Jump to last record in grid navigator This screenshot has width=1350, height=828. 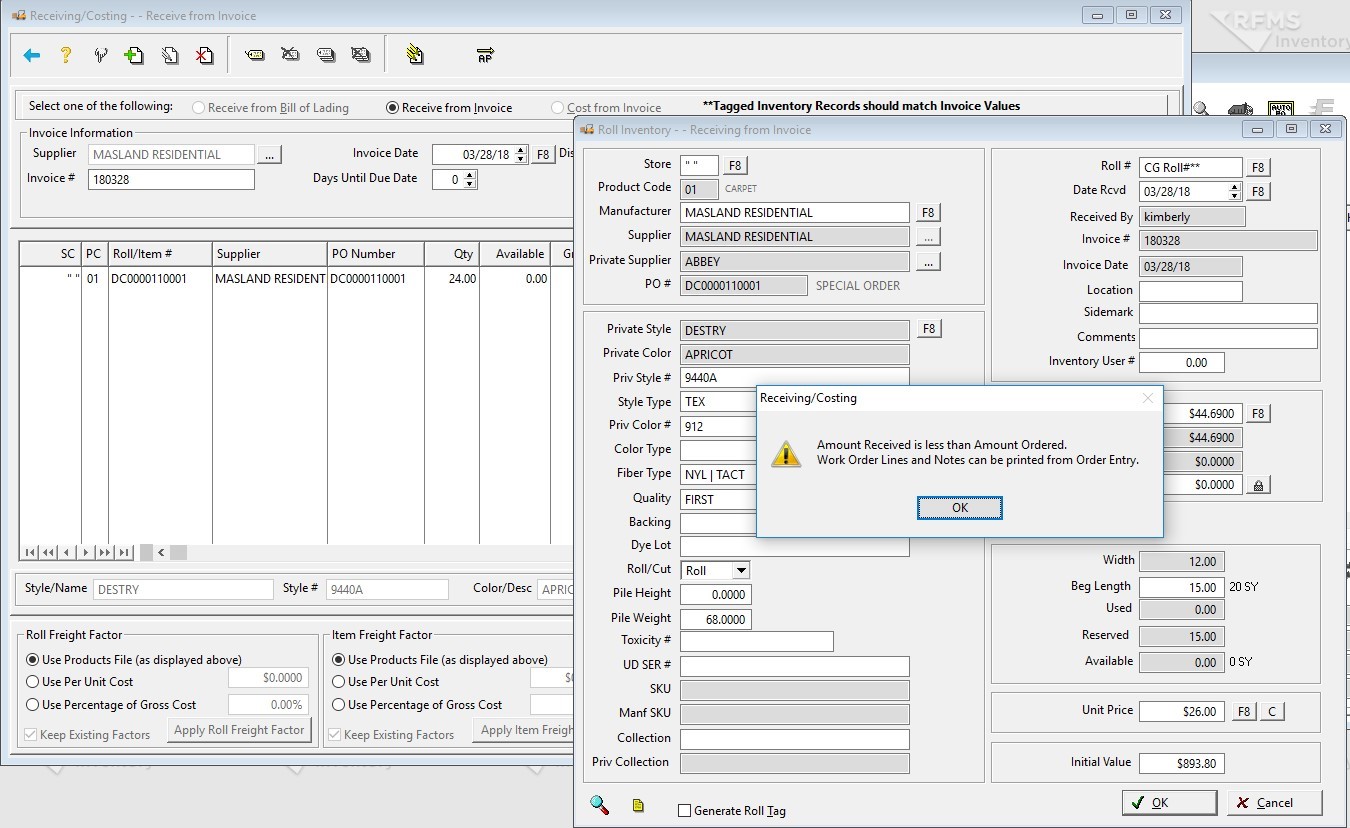tap(124, 552)
